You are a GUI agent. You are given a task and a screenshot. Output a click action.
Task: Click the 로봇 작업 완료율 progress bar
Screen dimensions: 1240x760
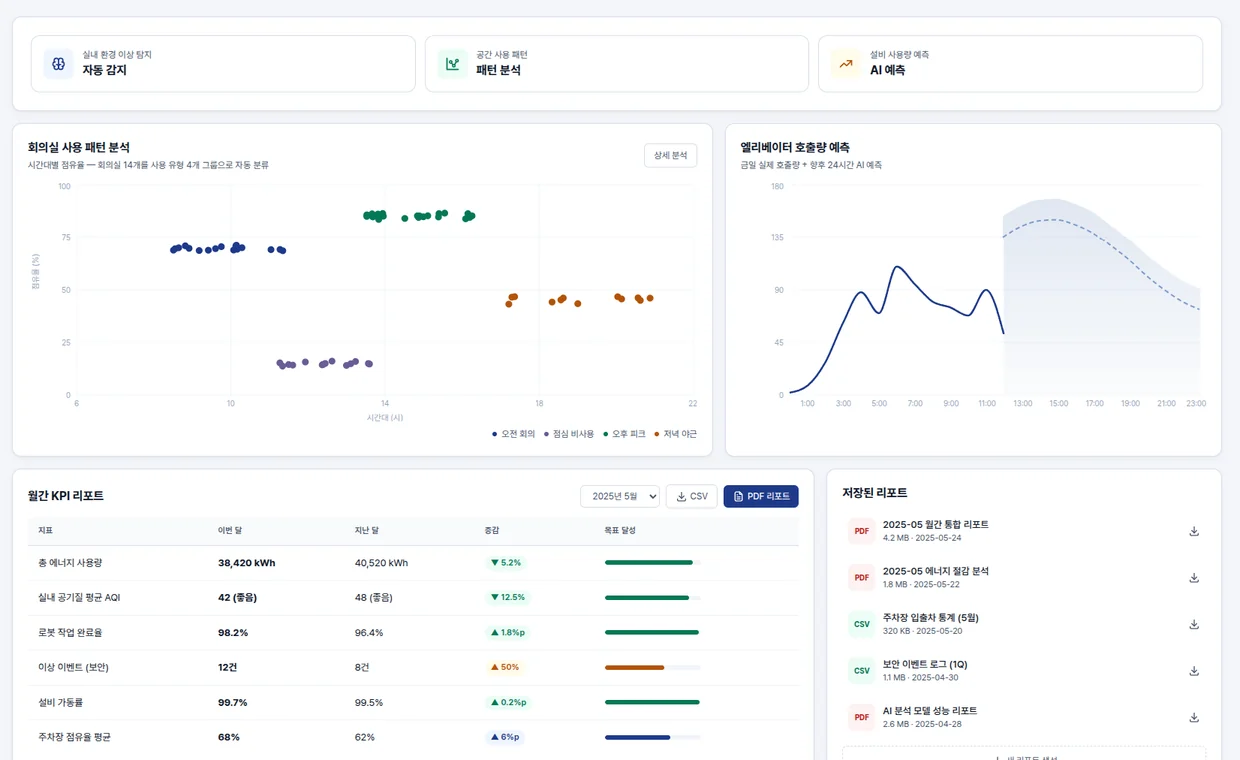click(x=652, y=632)
